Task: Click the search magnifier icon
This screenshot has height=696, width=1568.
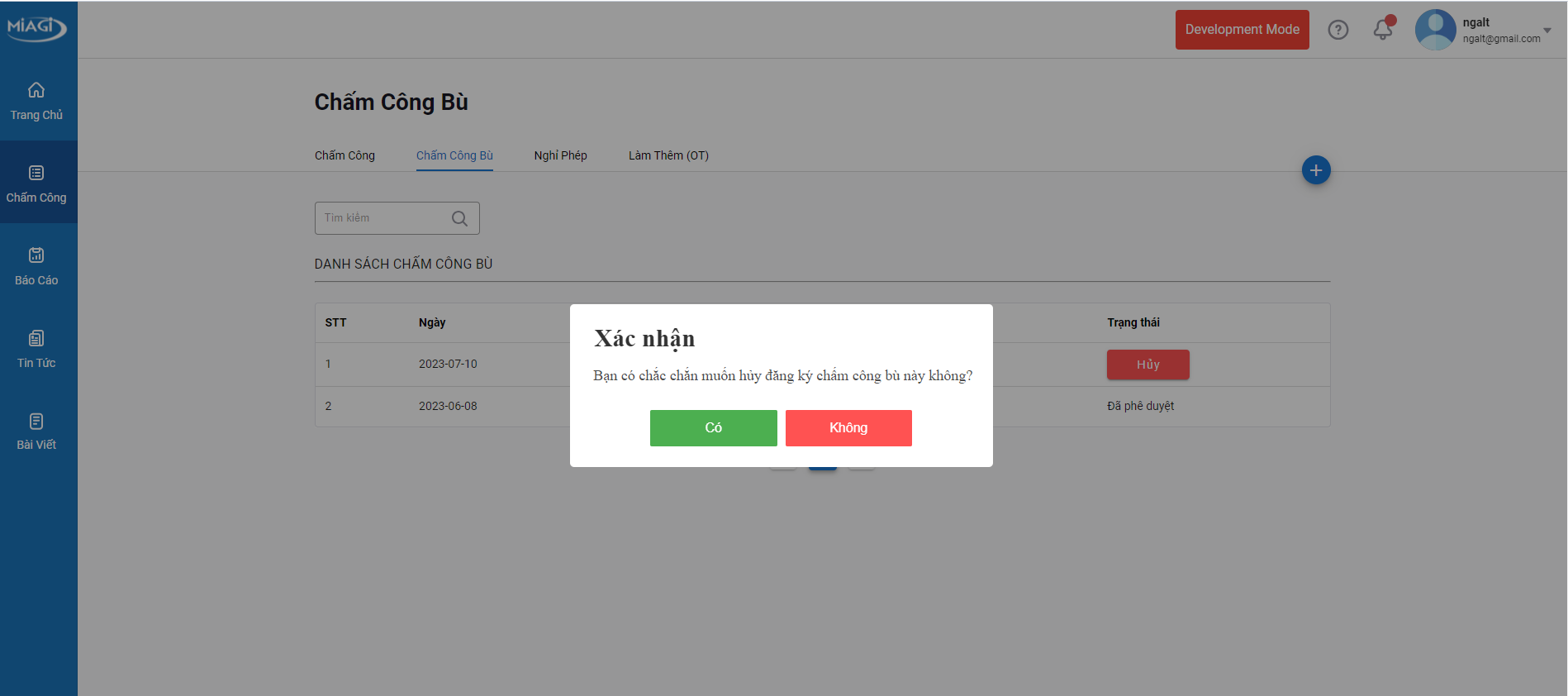Action: click(x=459, y=218)
